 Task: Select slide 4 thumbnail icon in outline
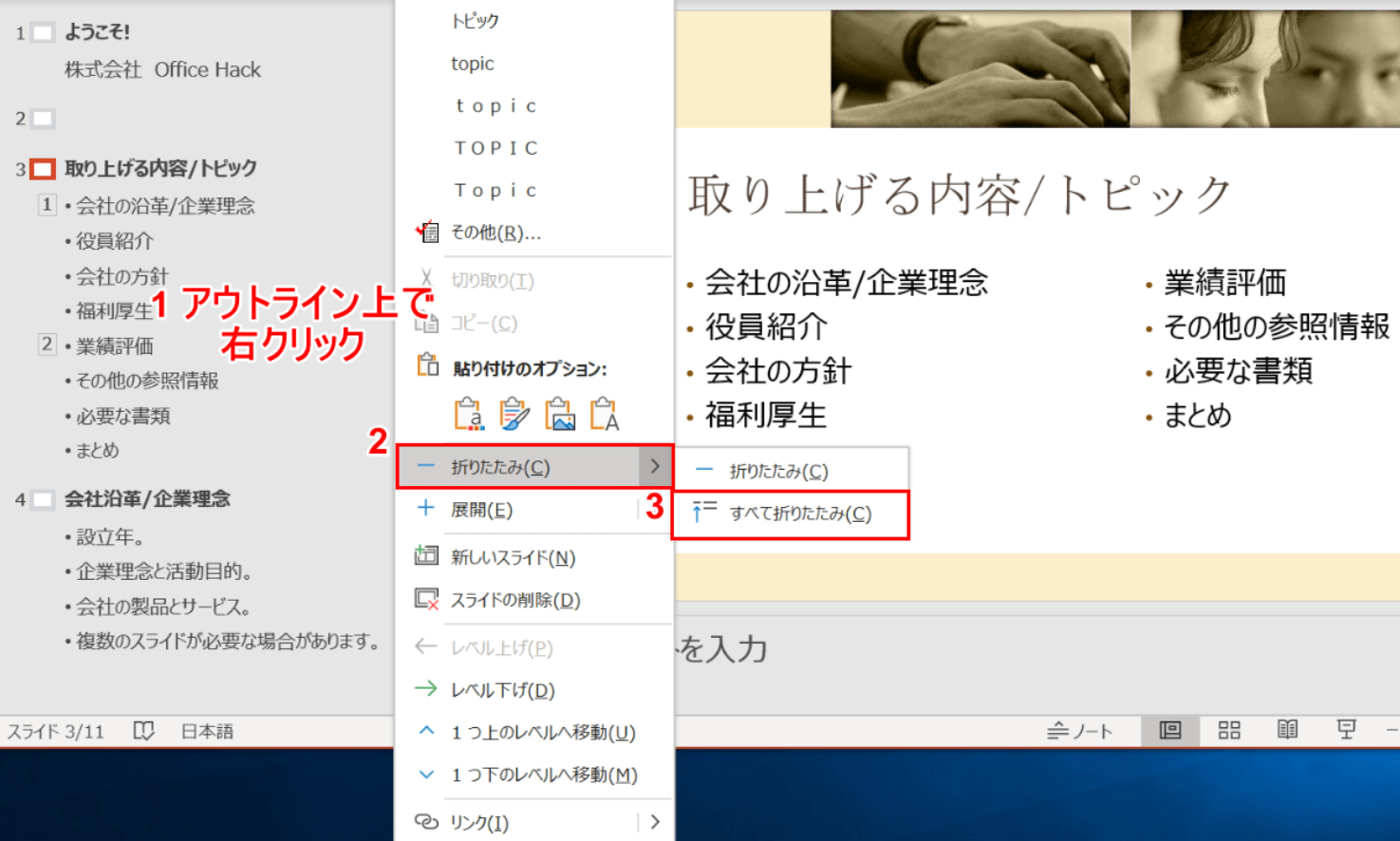point(43,499)
